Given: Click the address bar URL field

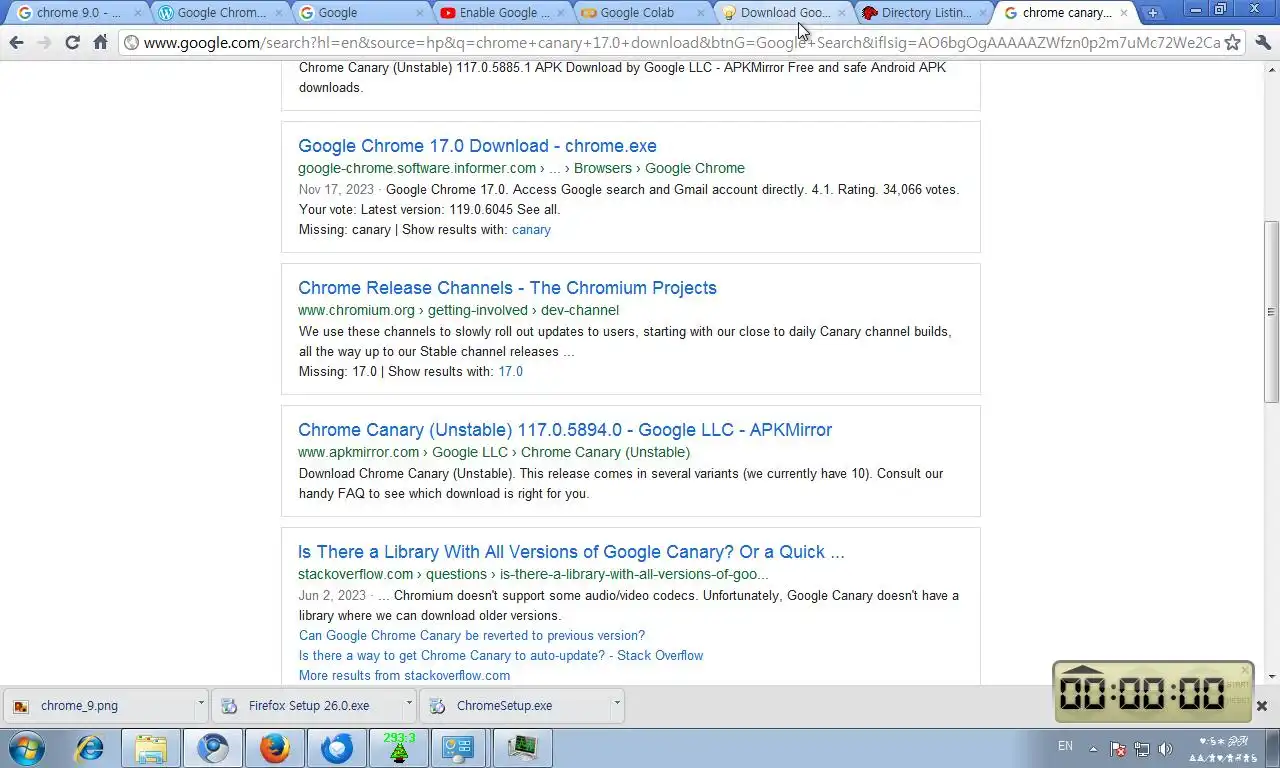Looking at the screenshot, I should (680, 43).
